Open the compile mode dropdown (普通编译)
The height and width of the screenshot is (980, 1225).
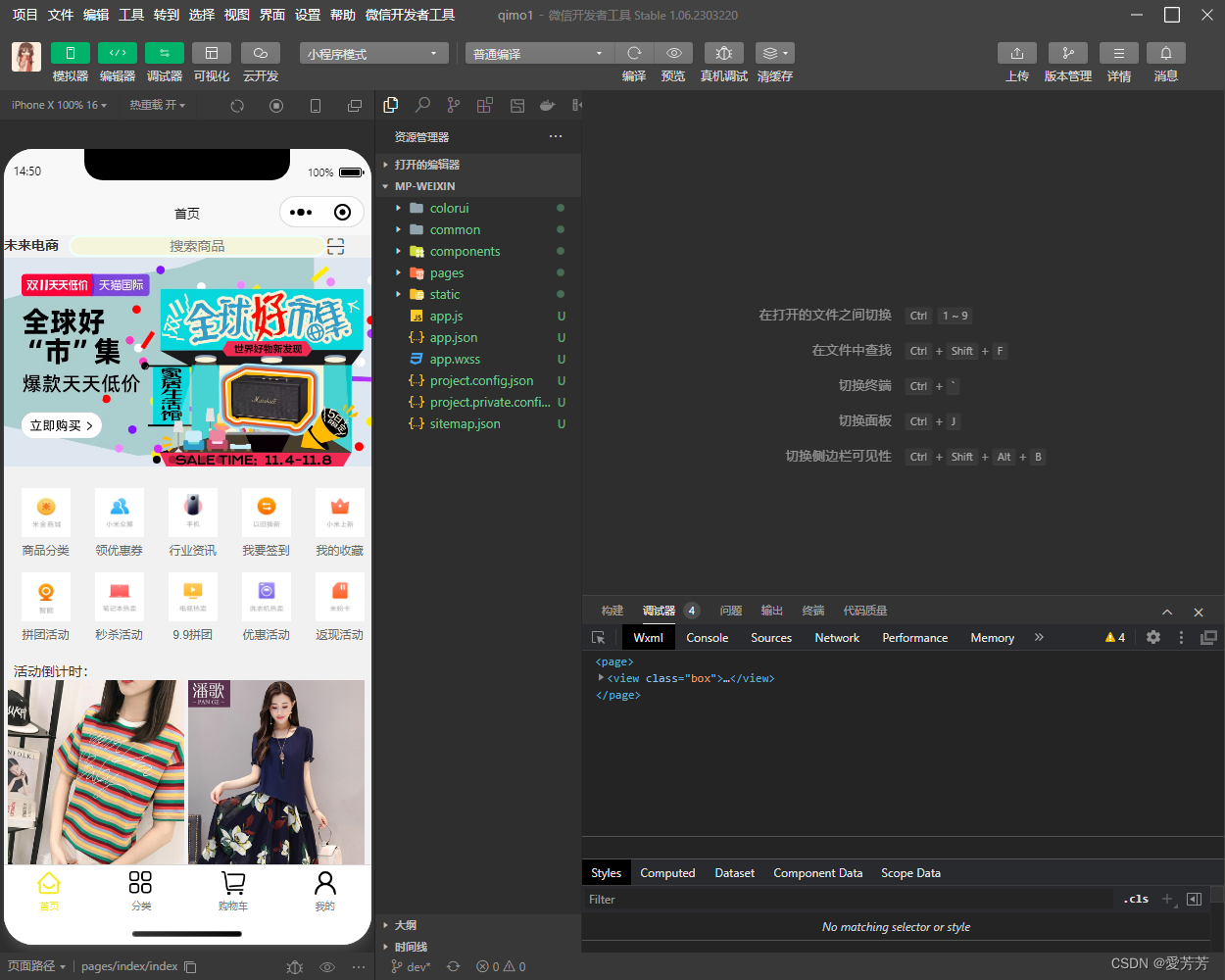point(540,54)
